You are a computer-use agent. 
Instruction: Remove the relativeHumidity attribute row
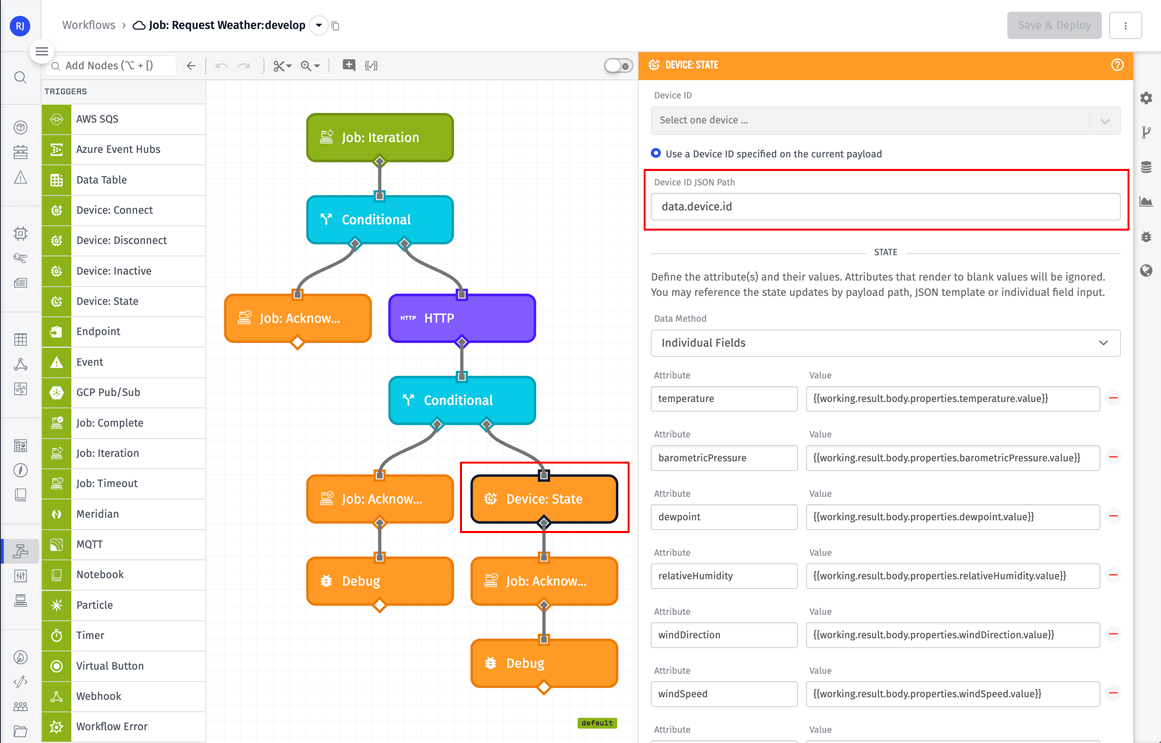(x=1113, y=576)
